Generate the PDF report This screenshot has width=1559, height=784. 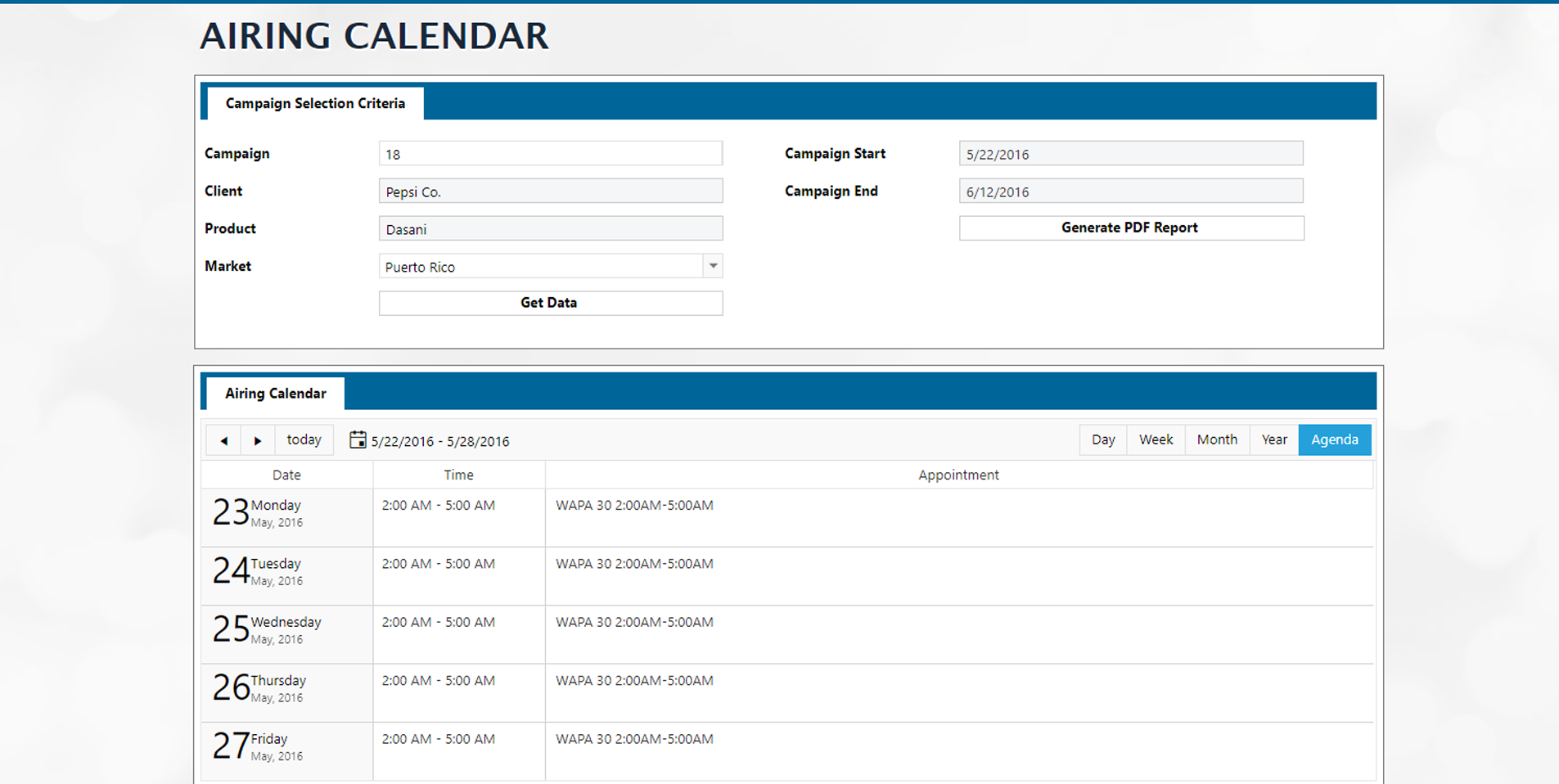1131,228
